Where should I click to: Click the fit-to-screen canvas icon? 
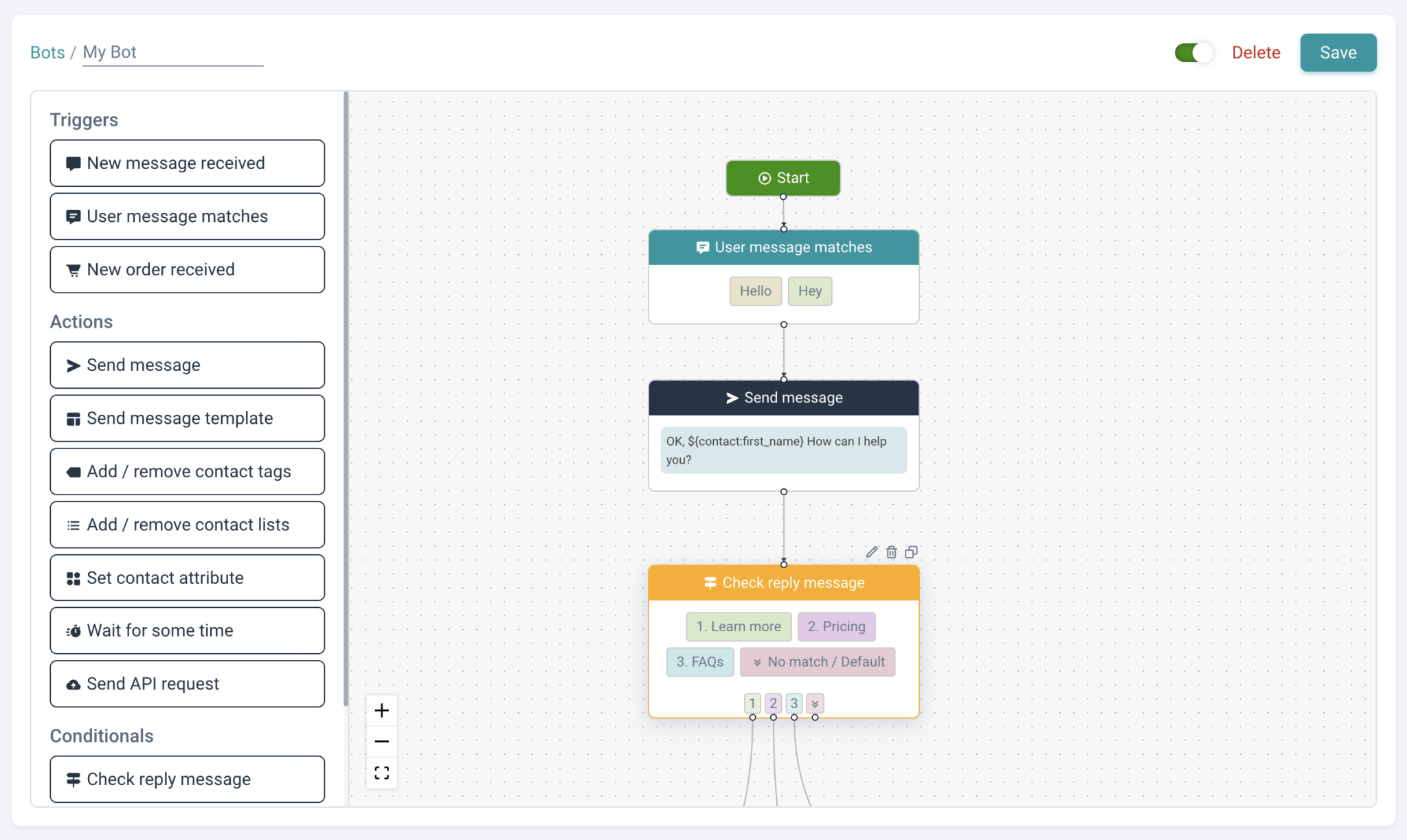[x=382, y=773]
